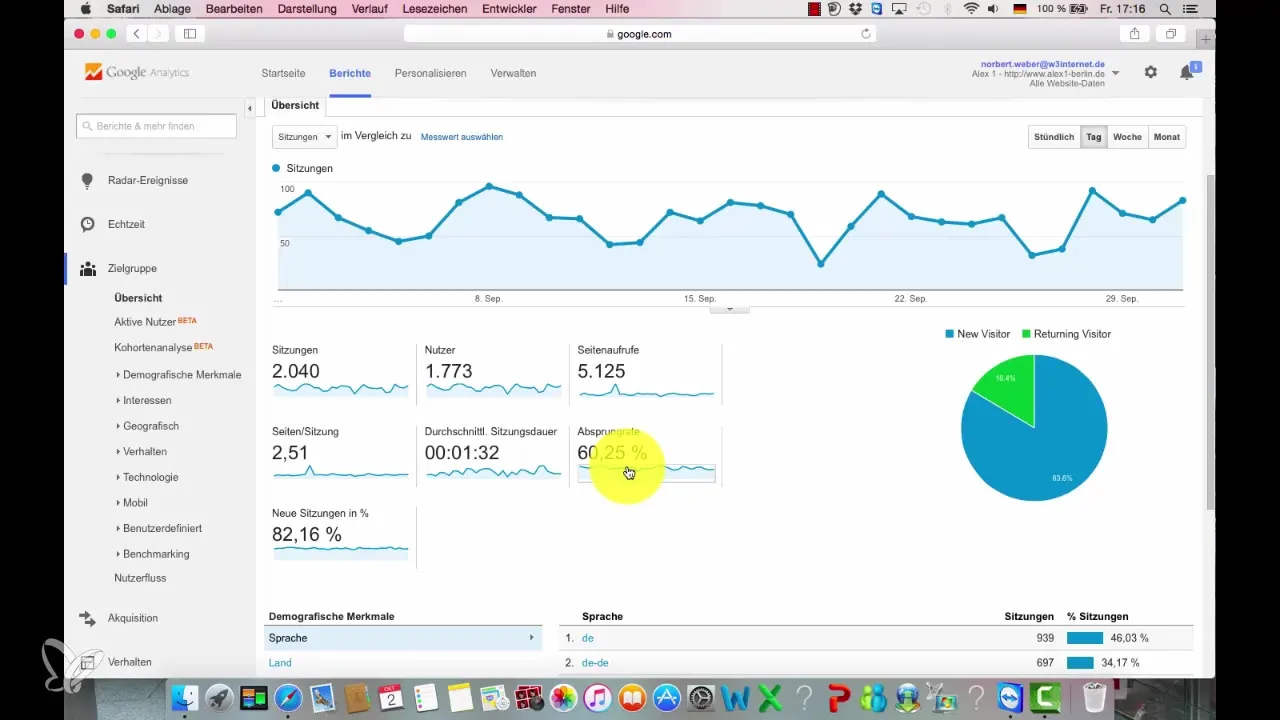The image size is (1280, 720).
Task: Switch graph to Tag view
Action: pyautogui.click(x=1093, y=137)
